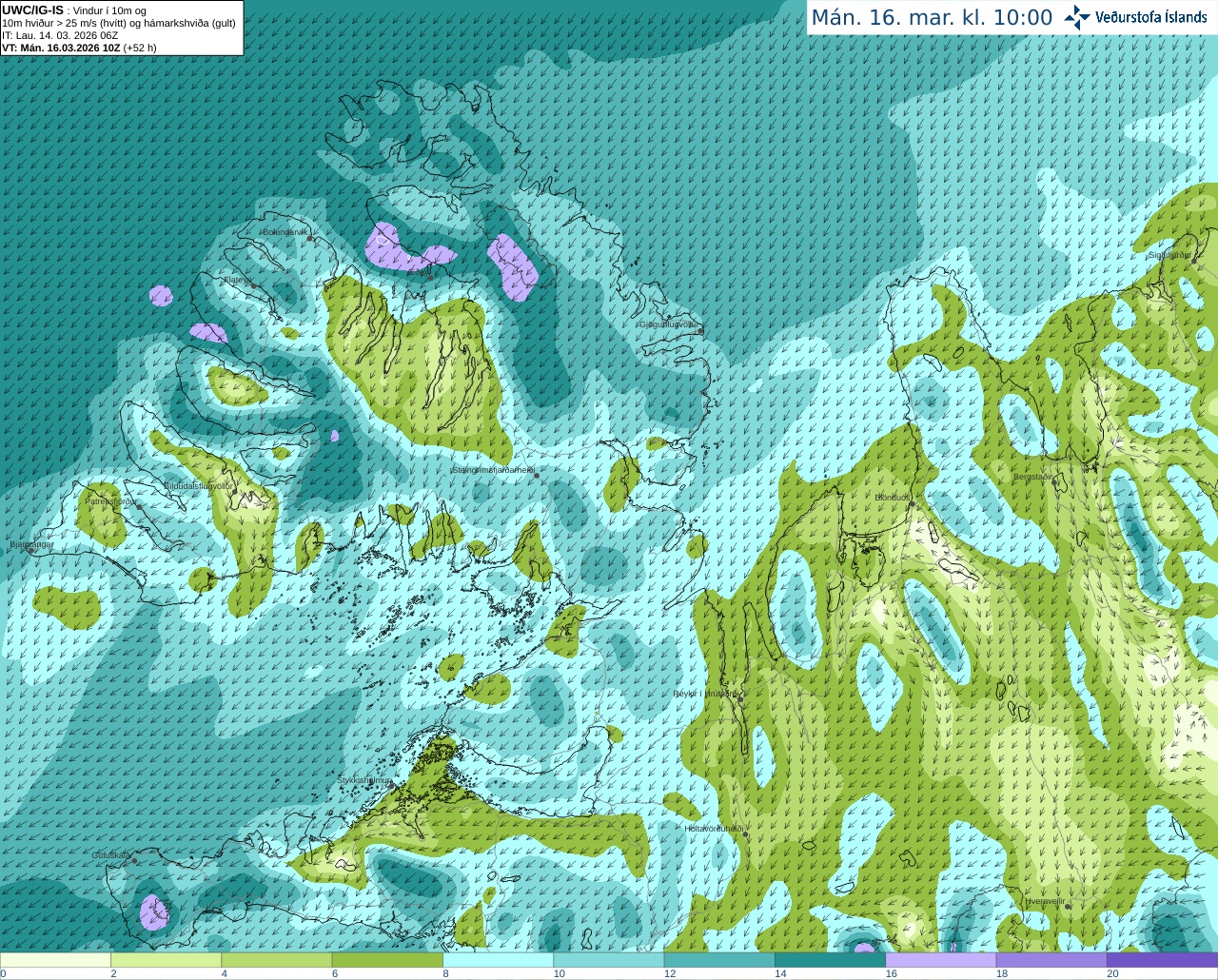Click the Steingrímsfjarðarheiði station label

(x=493, y=469)
